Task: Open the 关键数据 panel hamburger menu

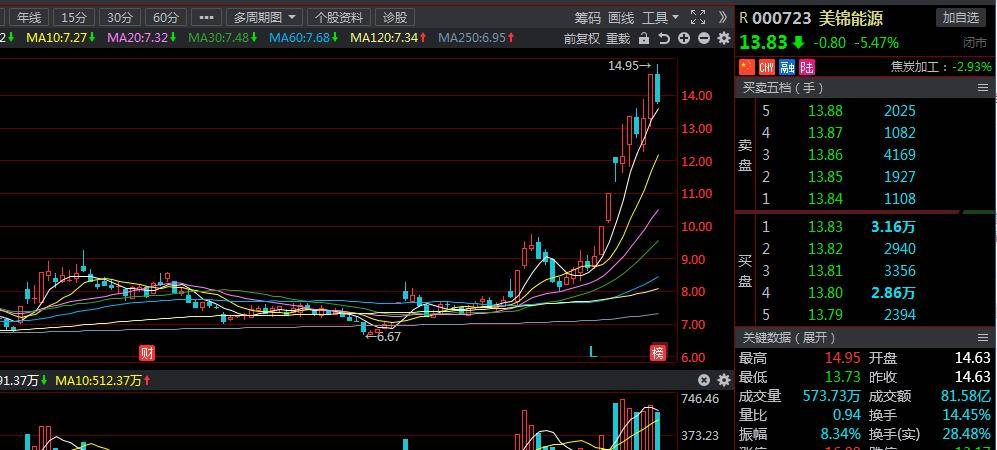Action: pyautogui.click(x=983, y=338)
